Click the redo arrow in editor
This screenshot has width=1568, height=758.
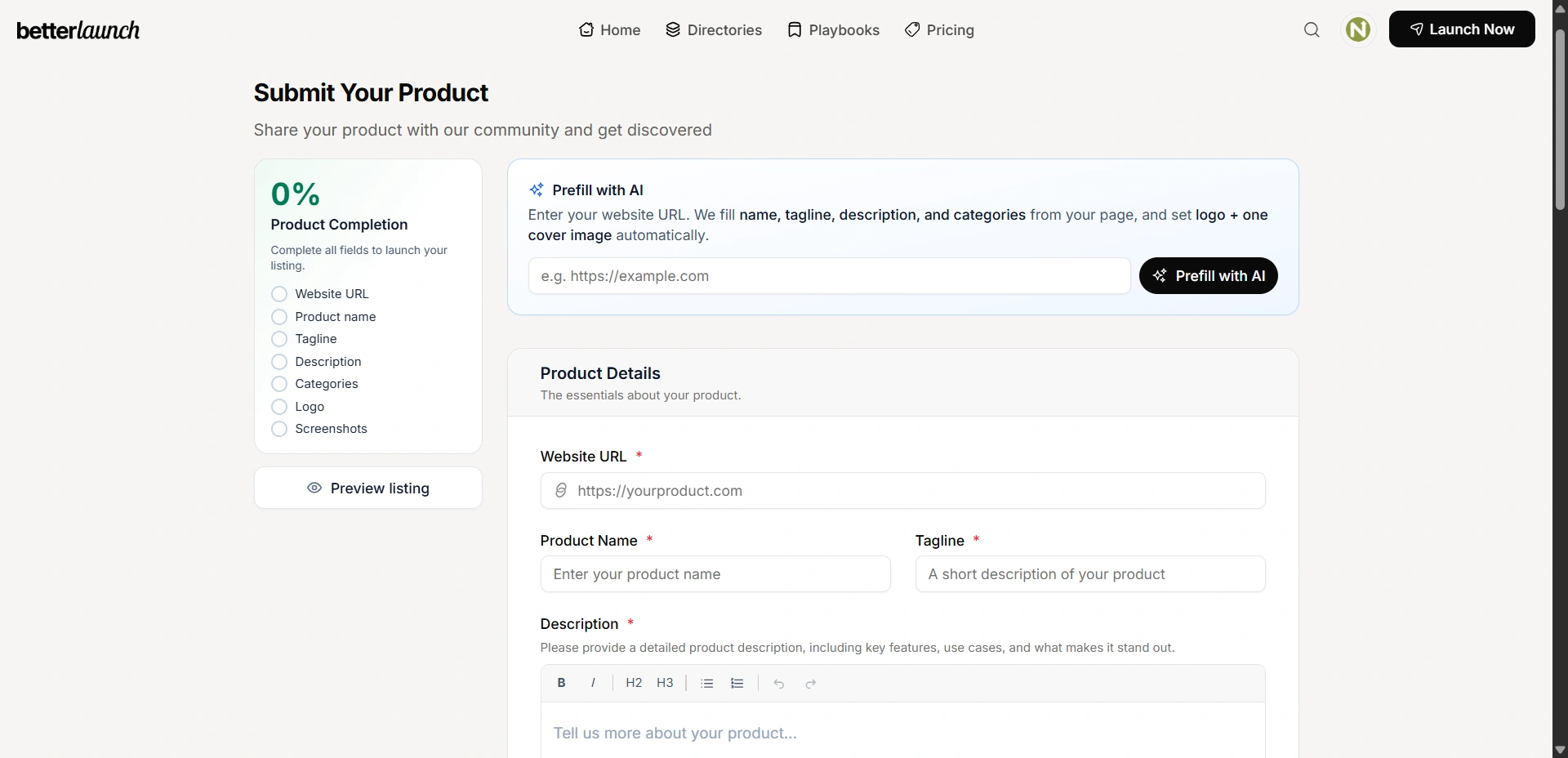[810, 684]
